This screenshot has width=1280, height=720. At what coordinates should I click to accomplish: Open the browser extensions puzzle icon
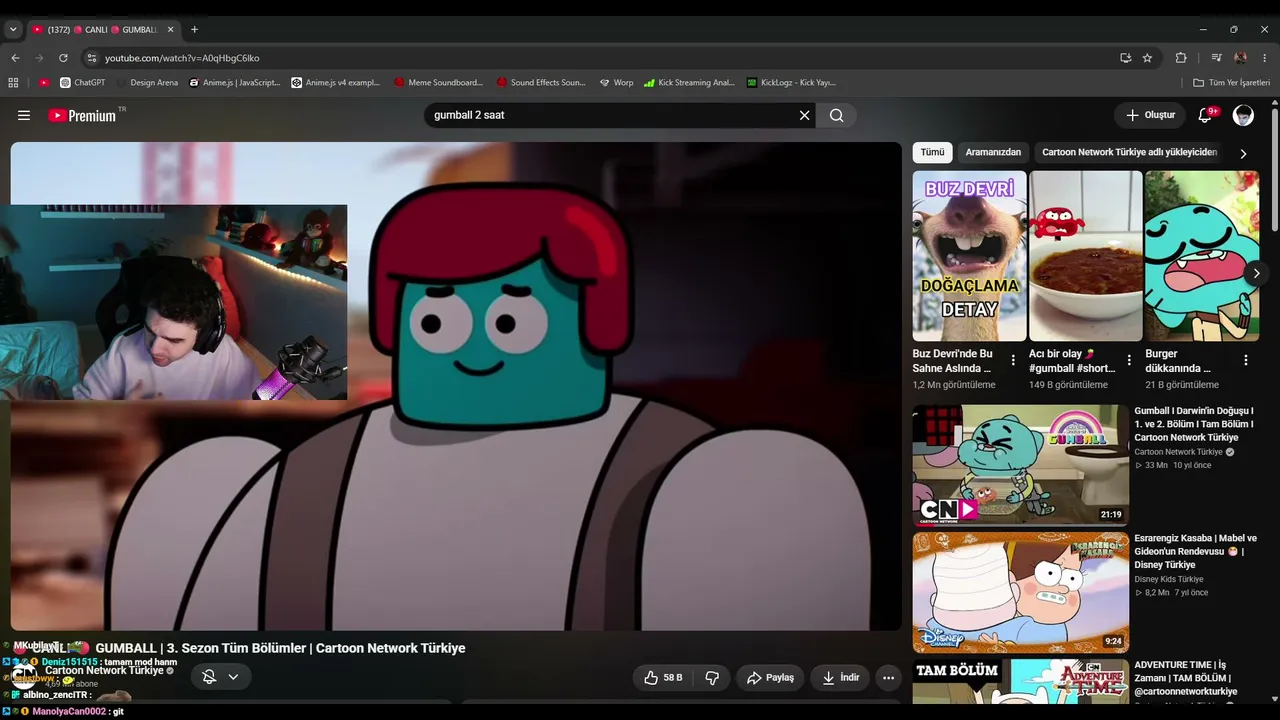[x=1181, y=58]
